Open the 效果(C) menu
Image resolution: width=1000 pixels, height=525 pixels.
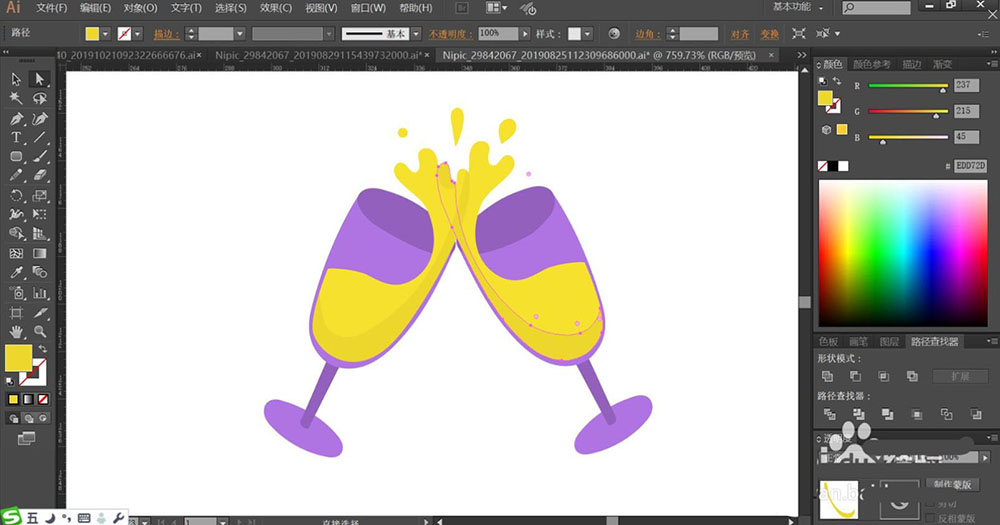point(275,8)
